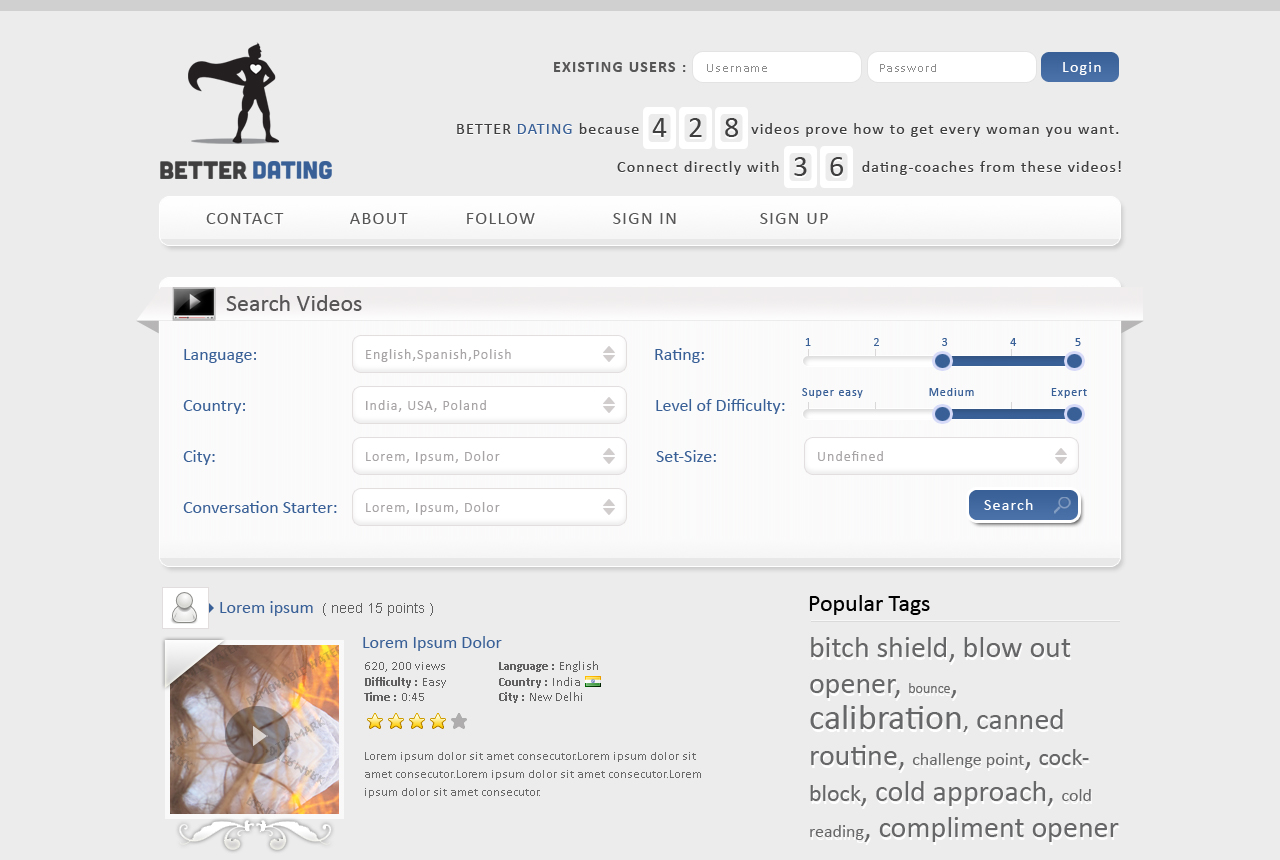The width and height of the screenshot is (1280, 860).
Task: Click the user avatar icon beside Lorem ipsum
Action: (x=185, y=607)
